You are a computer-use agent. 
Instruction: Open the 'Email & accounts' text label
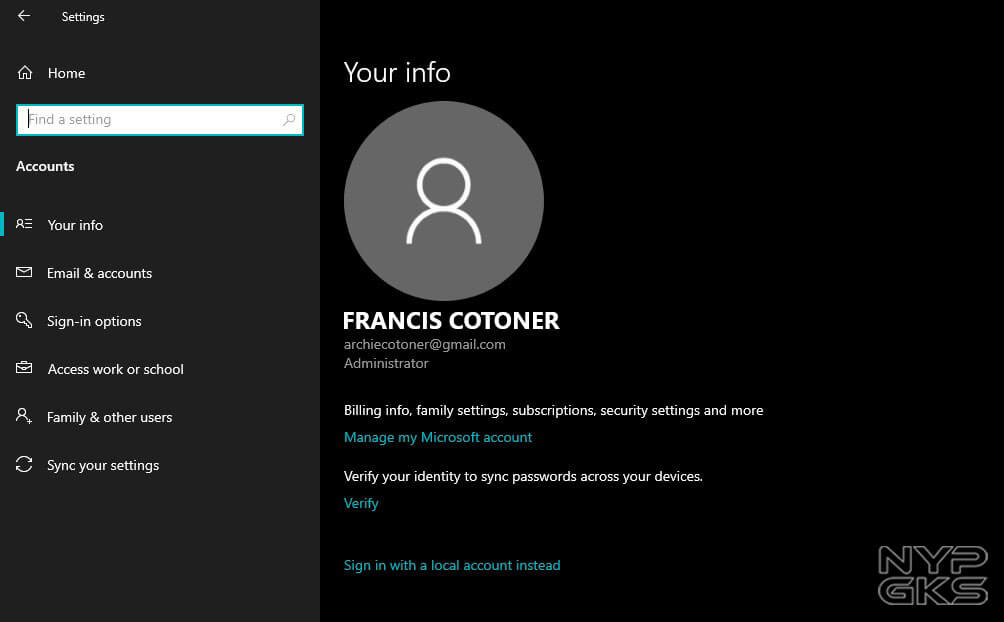[x=99, y=273]
